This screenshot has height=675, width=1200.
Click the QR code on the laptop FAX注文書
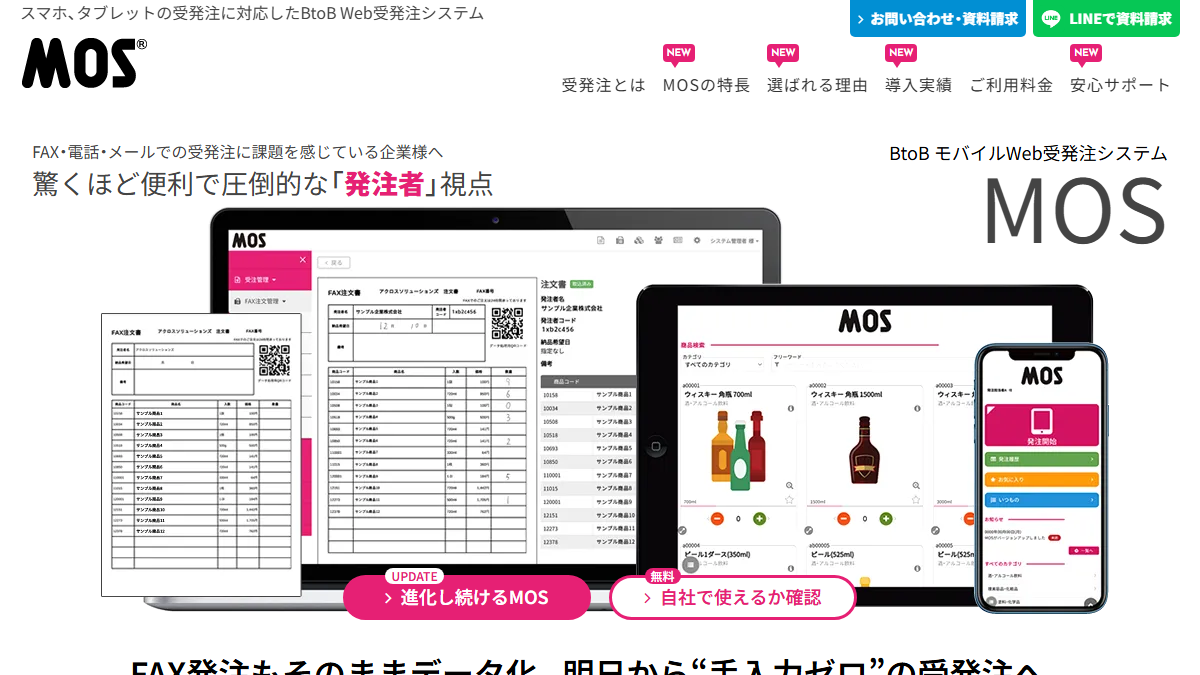pos(507,324)
